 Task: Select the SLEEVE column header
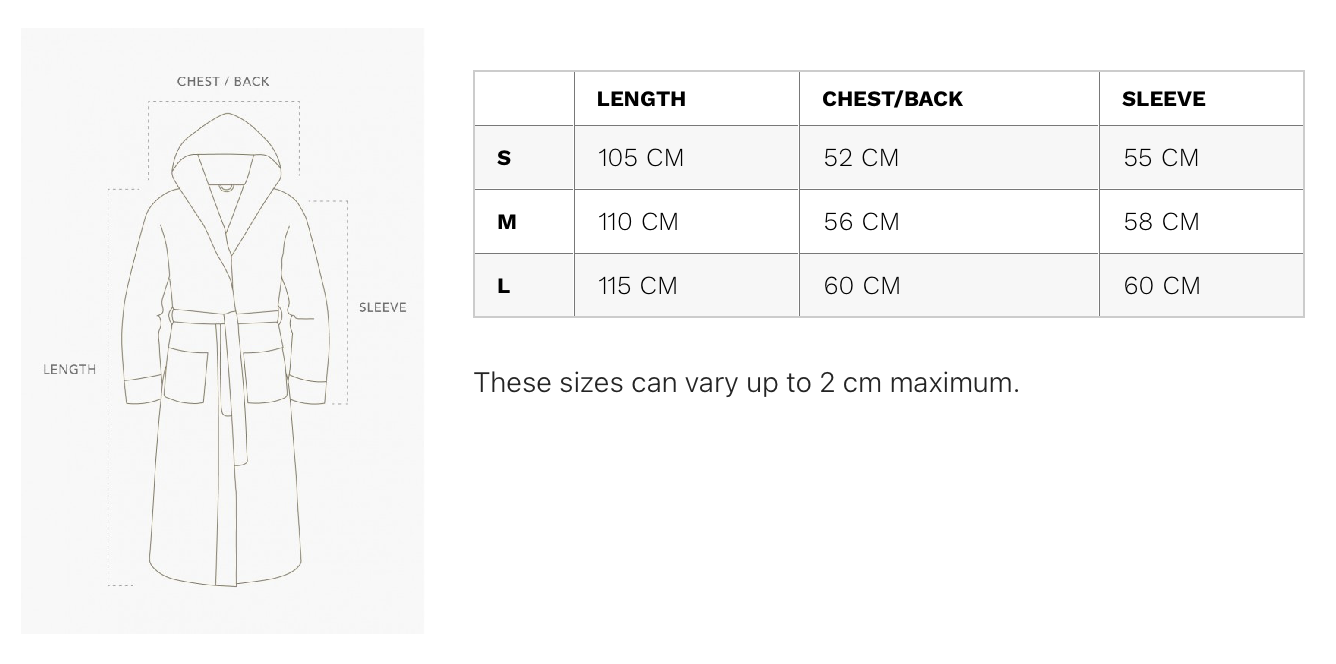click(x=1201, y=98)
